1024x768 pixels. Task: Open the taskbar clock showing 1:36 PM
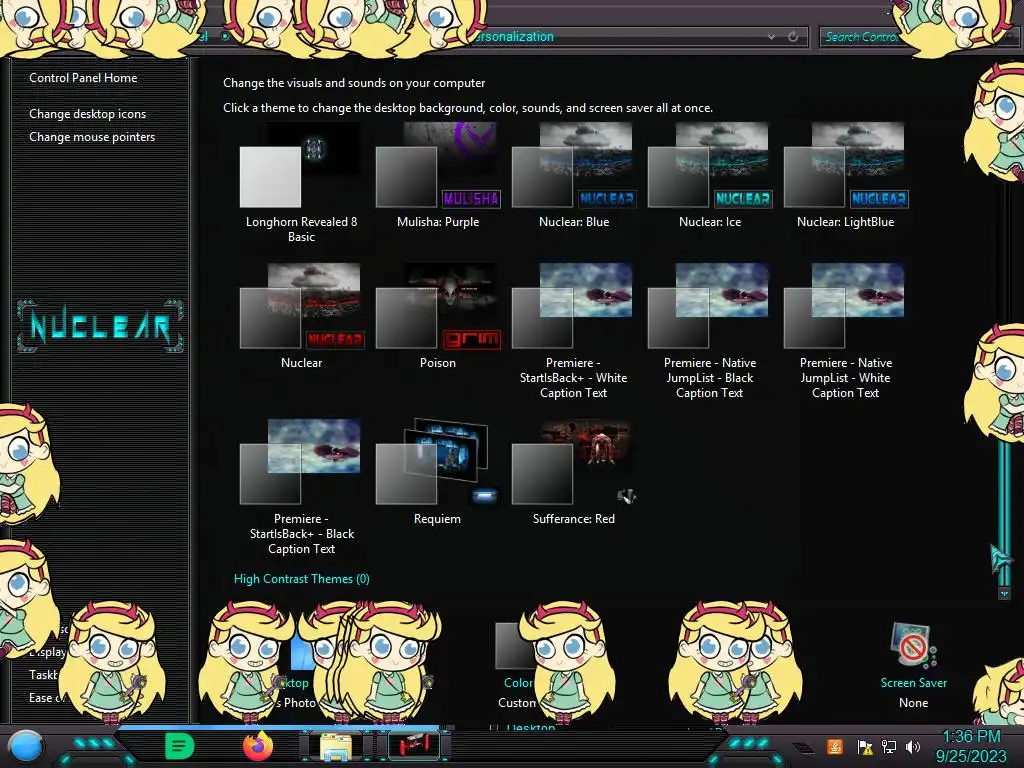[x=971, y=746]
